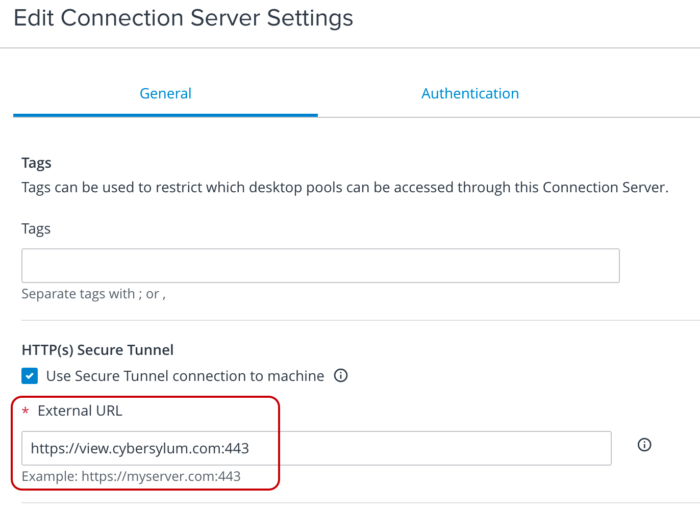Click inside the External URL input field
Screen dimensions: 700x512
click(316, 448)
